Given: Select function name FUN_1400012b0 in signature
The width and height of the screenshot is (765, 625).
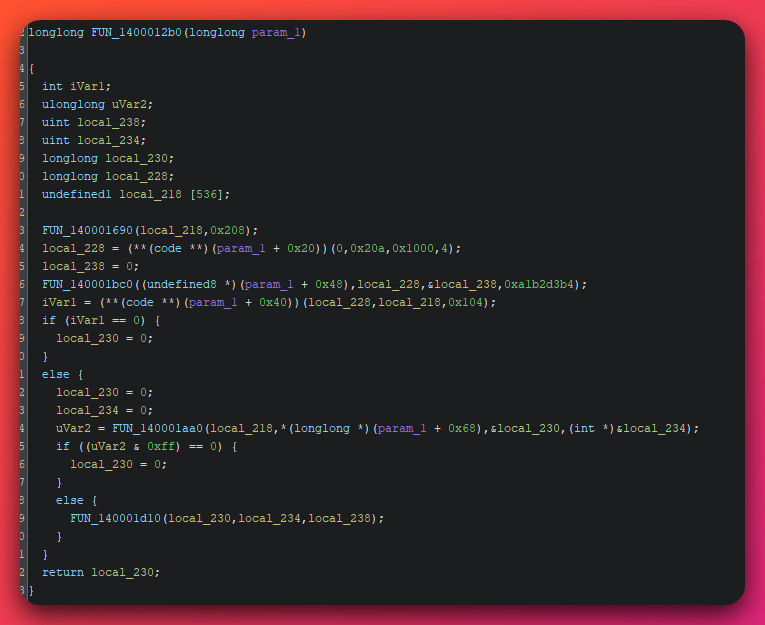Looking at the screenshot, I should tap(136, 33).
